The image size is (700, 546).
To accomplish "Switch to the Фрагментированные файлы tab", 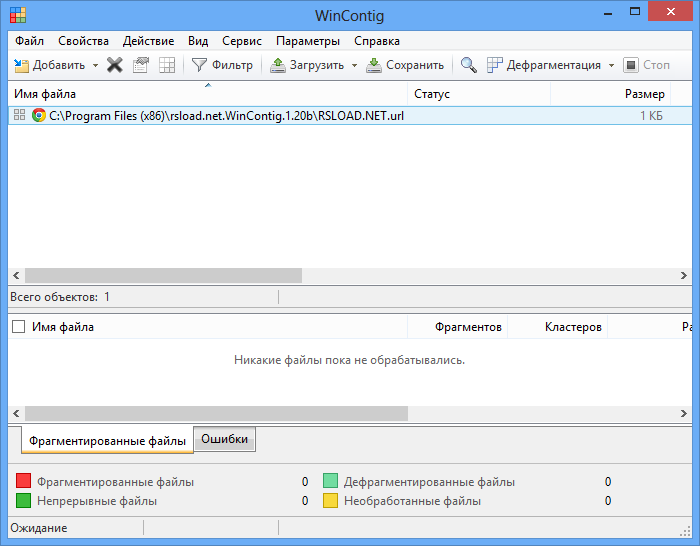I will 107,441.
